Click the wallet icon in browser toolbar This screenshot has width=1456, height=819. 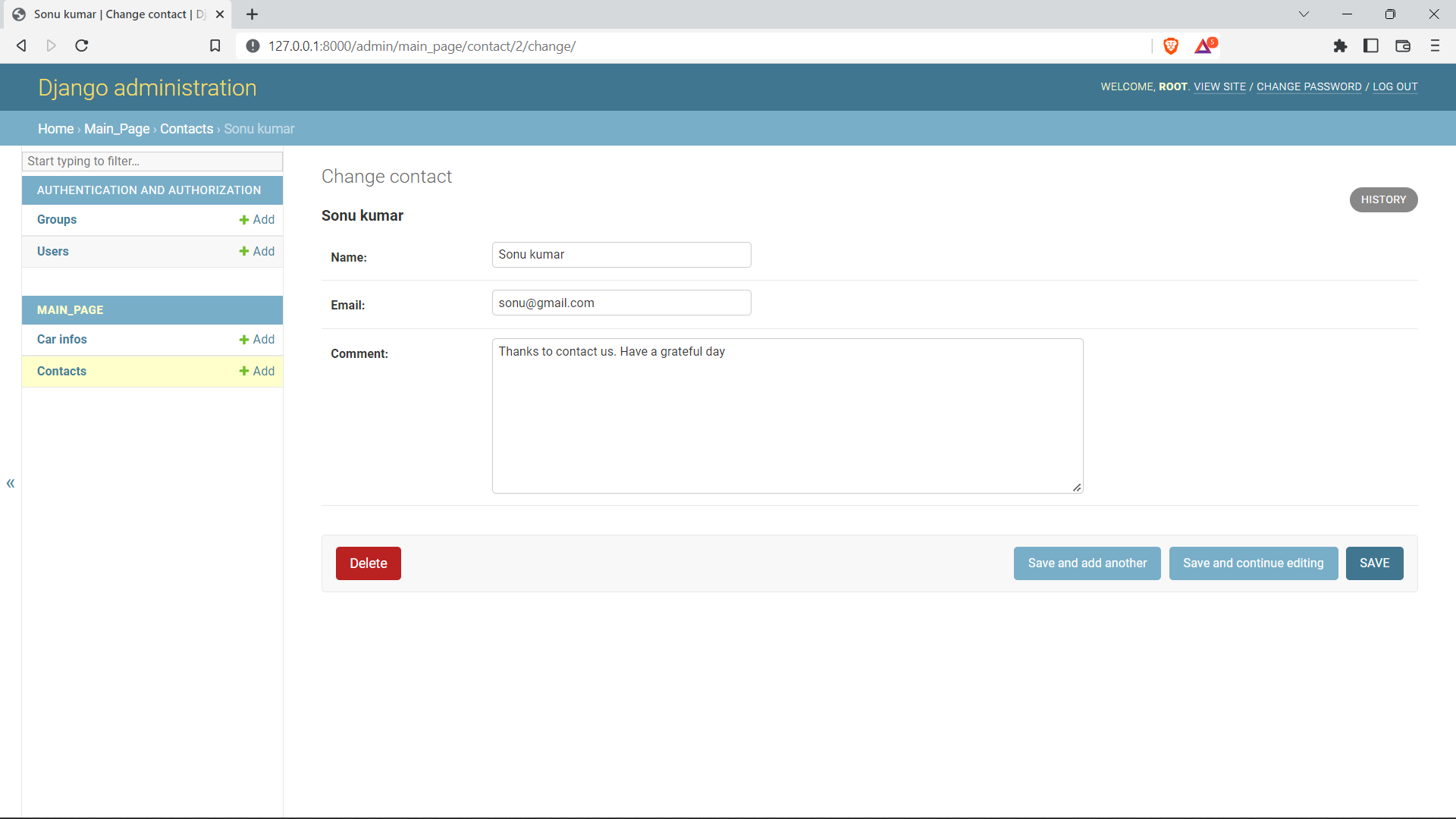pos(1403,45)
